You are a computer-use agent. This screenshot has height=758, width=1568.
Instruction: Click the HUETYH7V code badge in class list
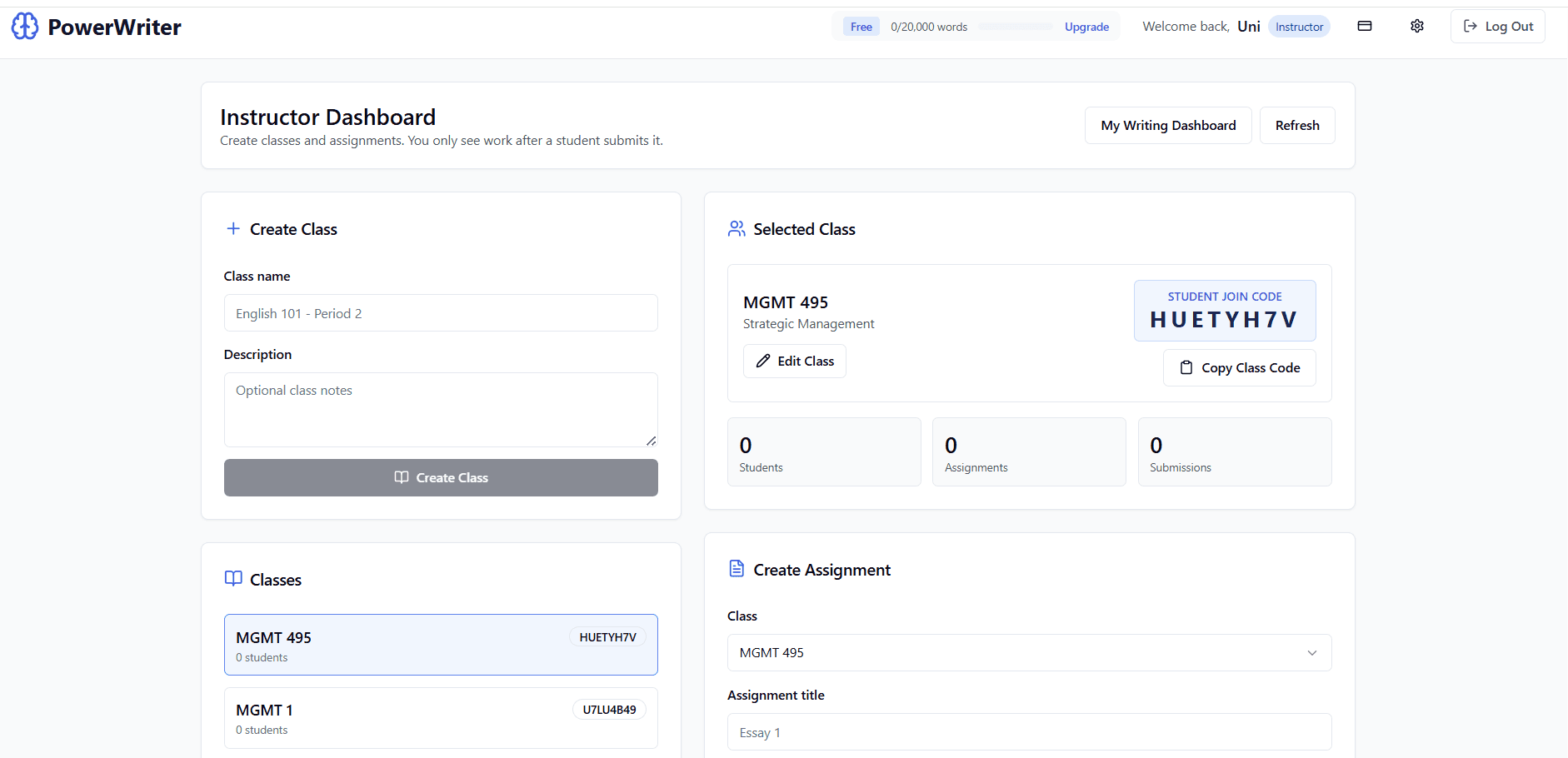point(607,637)
